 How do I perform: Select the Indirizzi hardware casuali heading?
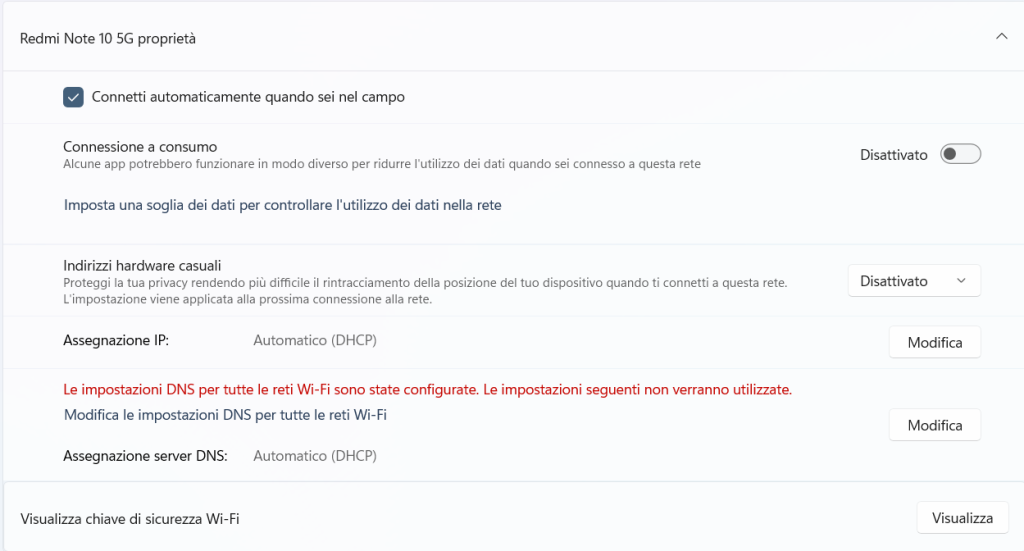[142, 265]
